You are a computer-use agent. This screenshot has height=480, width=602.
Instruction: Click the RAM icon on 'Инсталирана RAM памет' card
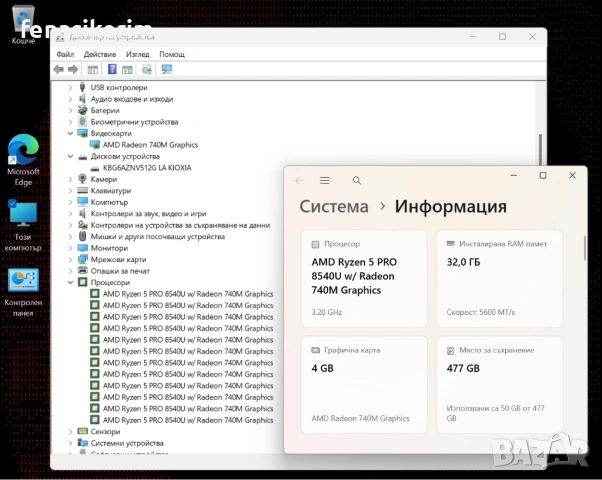pyautogui.click(x=451, y=244)
